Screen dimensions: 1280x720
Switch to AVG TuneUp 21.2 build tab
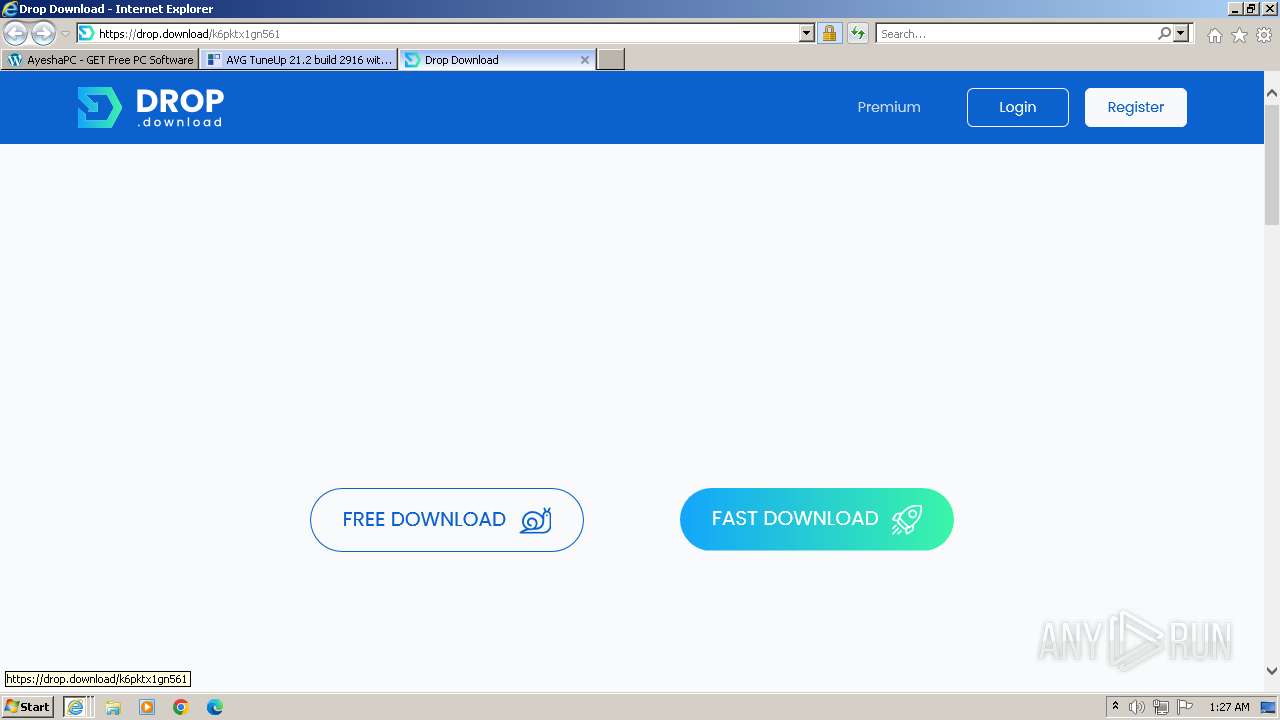299,59
